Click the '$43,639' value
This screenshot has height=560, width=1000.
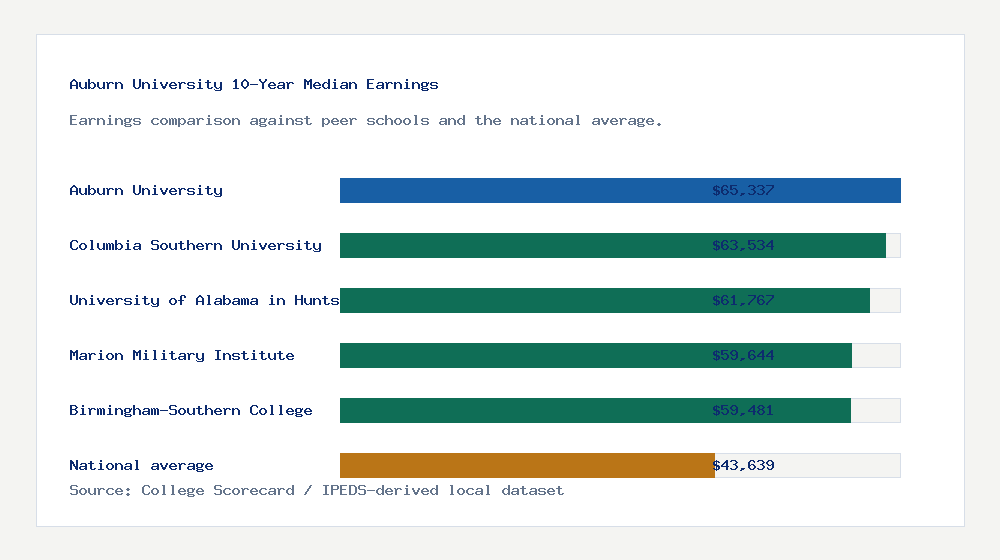pyautogui.click(x=743, y=466)
